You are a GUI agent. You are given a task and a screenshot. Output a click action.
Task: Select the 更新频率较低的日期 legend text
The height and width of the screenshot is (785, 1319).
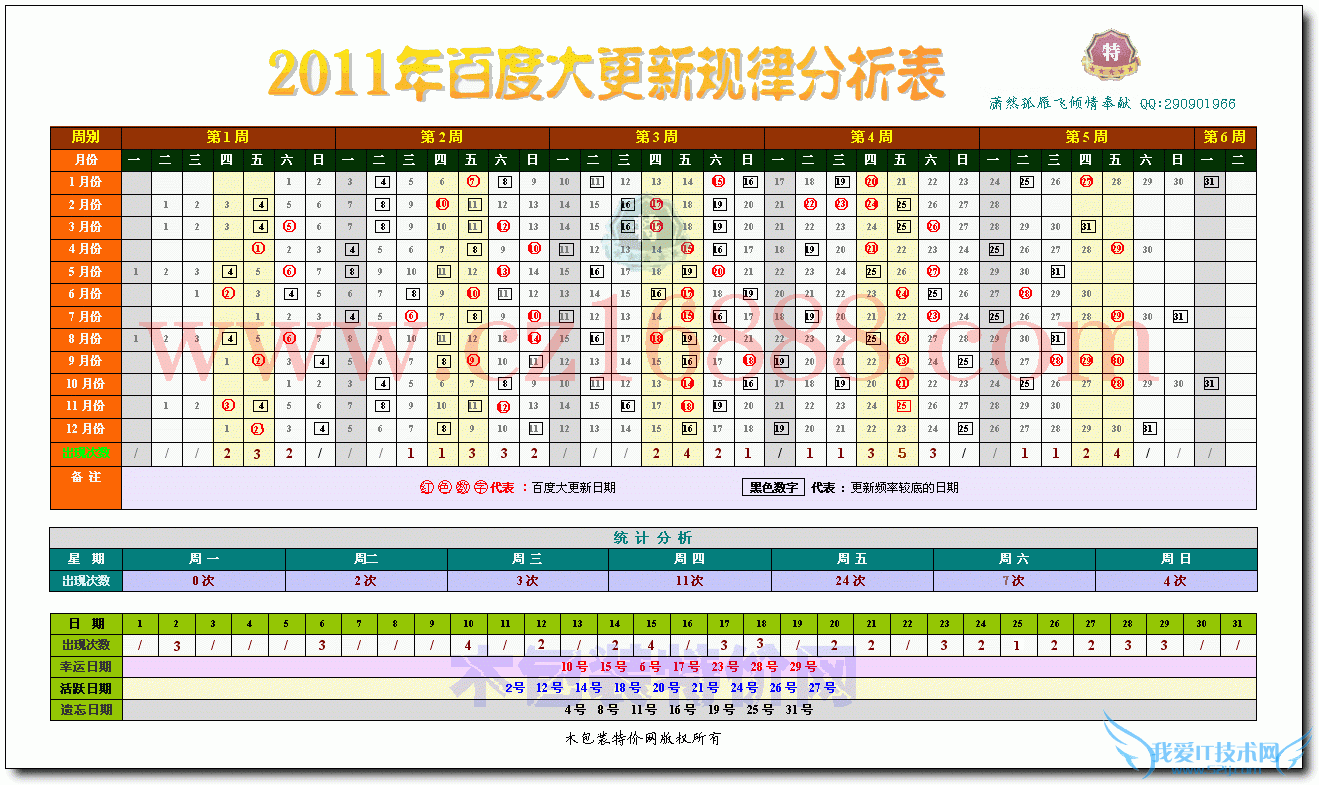[904, 488]
